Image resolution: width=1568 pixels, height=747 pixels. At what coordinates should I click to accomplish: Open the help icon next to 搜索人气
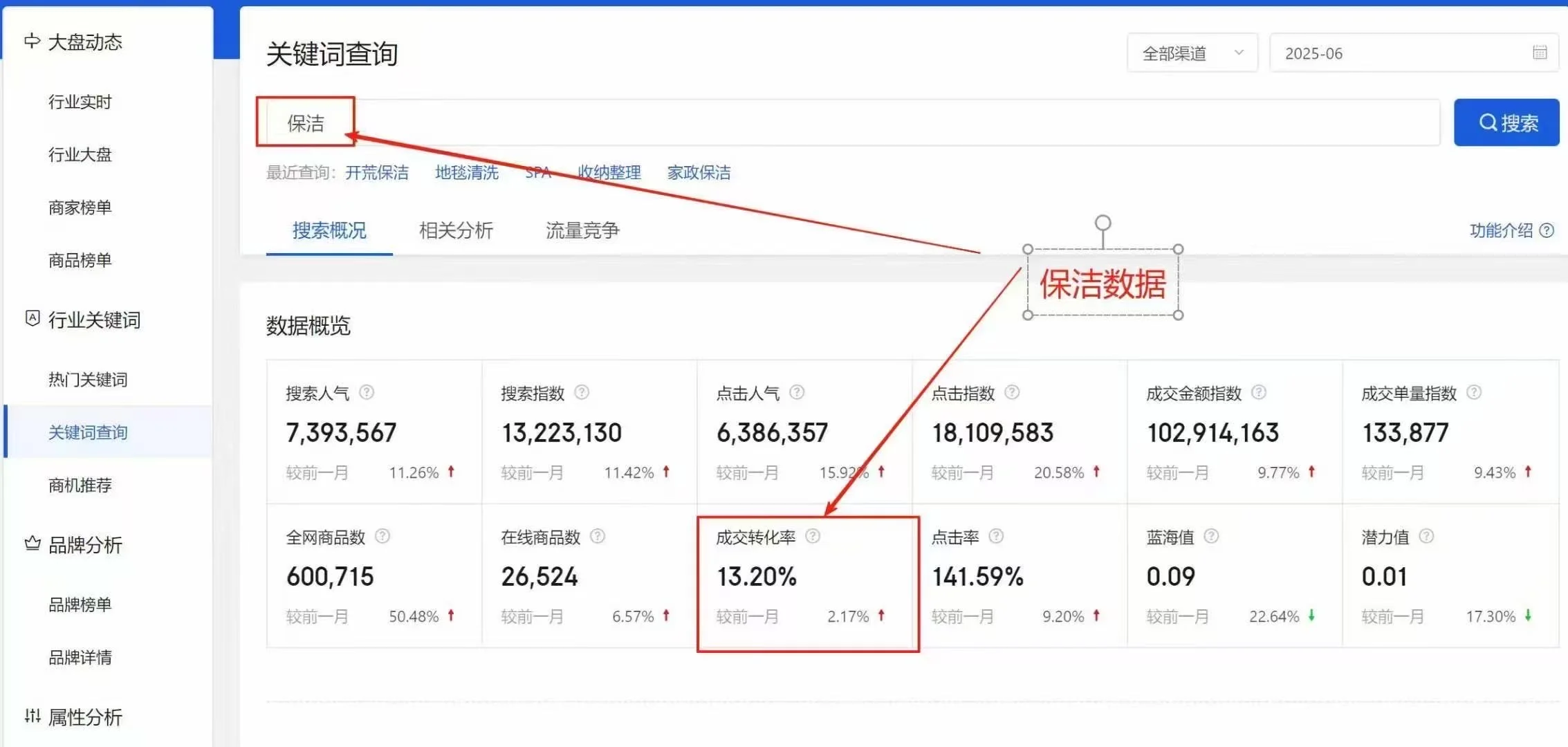click(x=367, y=392)
